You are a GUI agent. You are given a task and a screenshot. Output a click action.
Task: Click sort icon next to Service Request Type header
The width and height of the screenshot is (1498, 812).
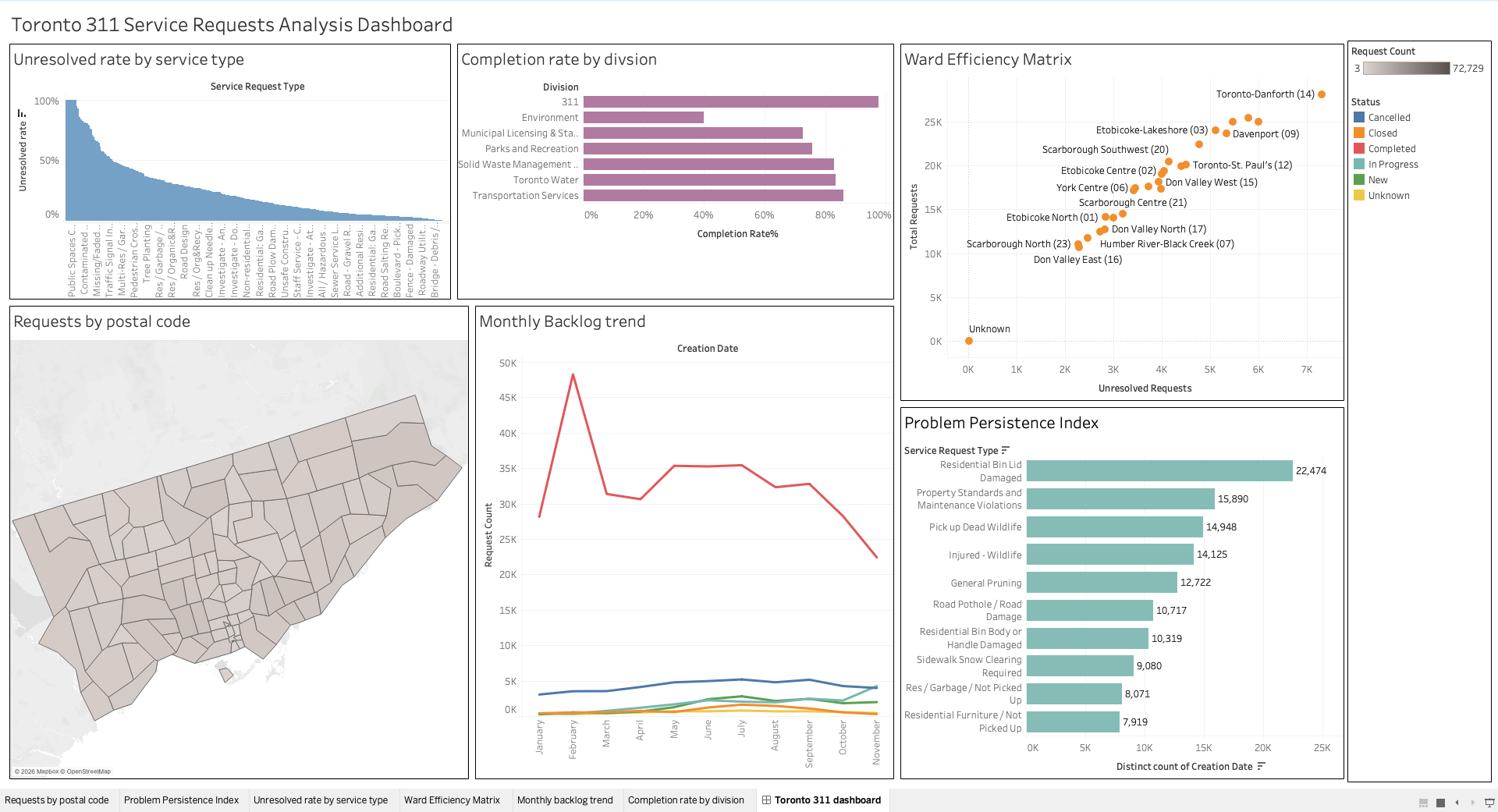1006,450
